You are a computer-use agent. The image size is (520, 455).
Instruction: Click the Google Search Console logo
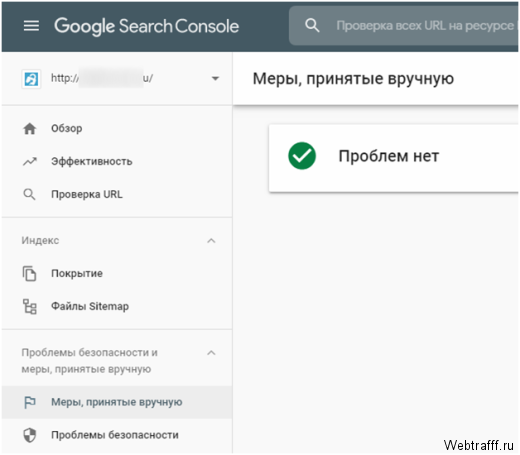[146, 26]
